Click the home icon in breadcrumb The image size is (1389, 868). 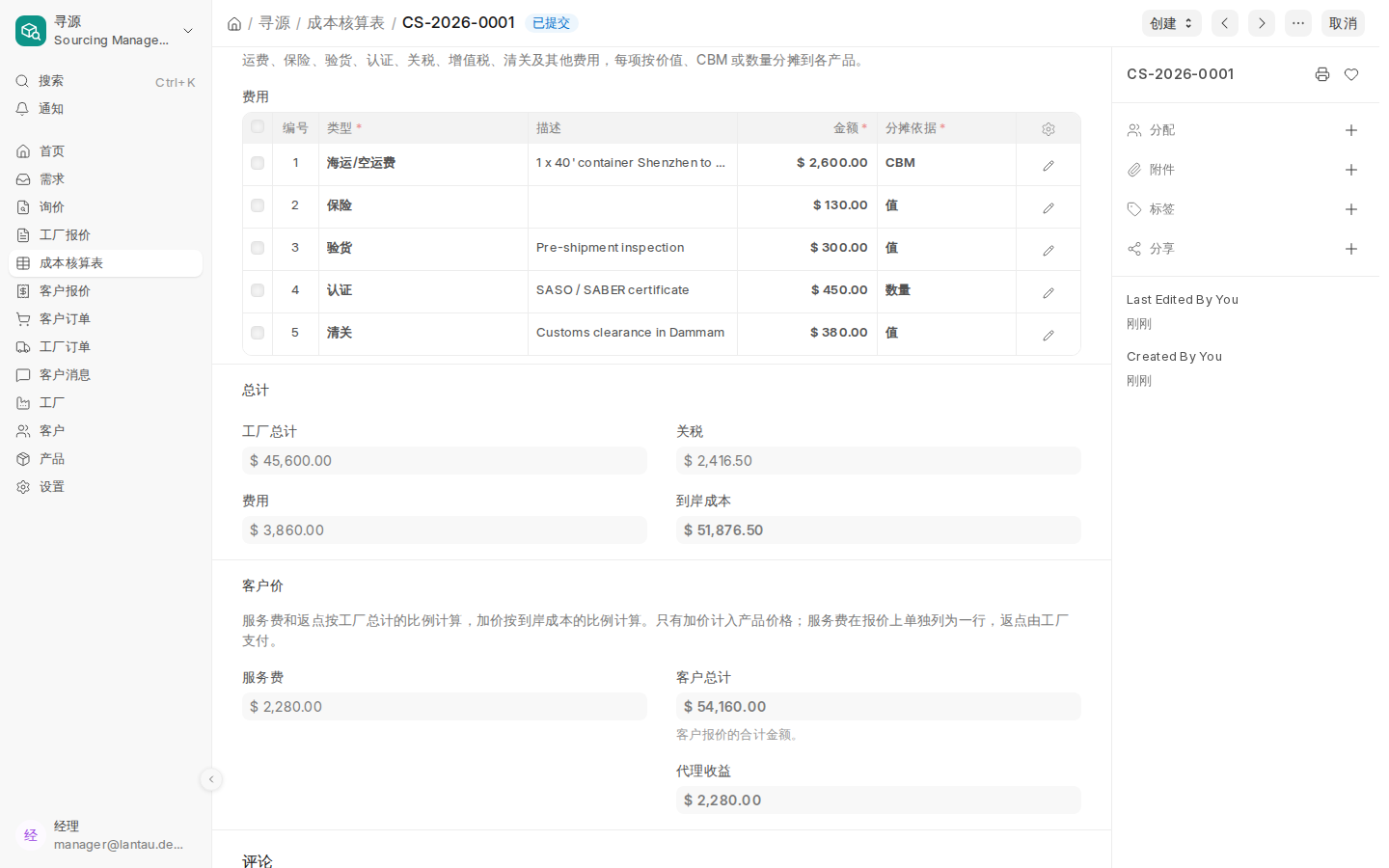[x=234, y=23]
